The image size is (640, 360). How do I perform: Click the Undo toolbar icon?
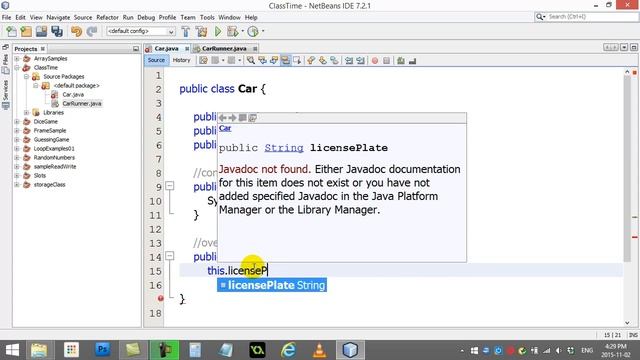pos(76,31)
